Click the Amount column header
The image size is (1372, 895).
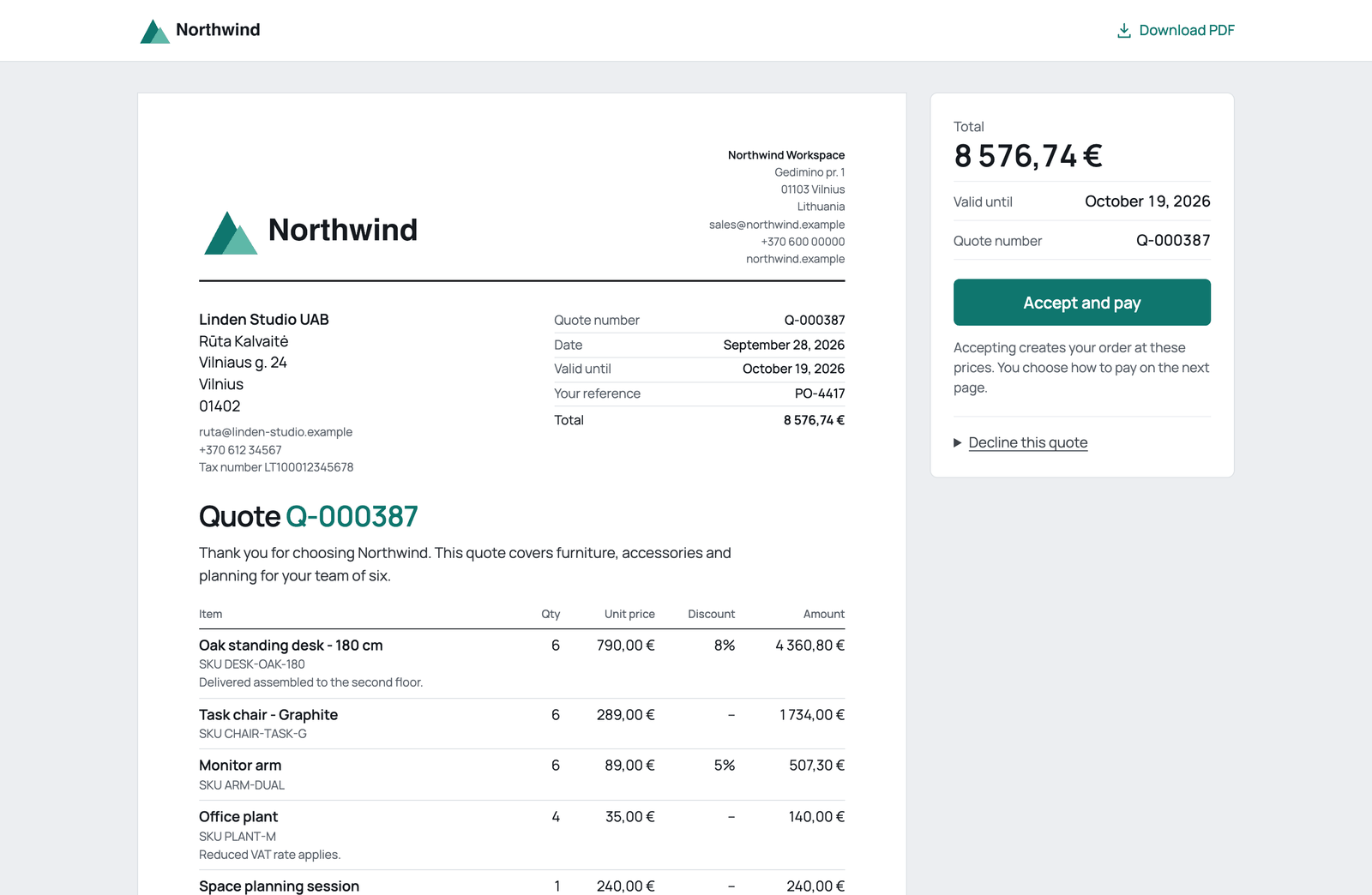click(824, 614)
